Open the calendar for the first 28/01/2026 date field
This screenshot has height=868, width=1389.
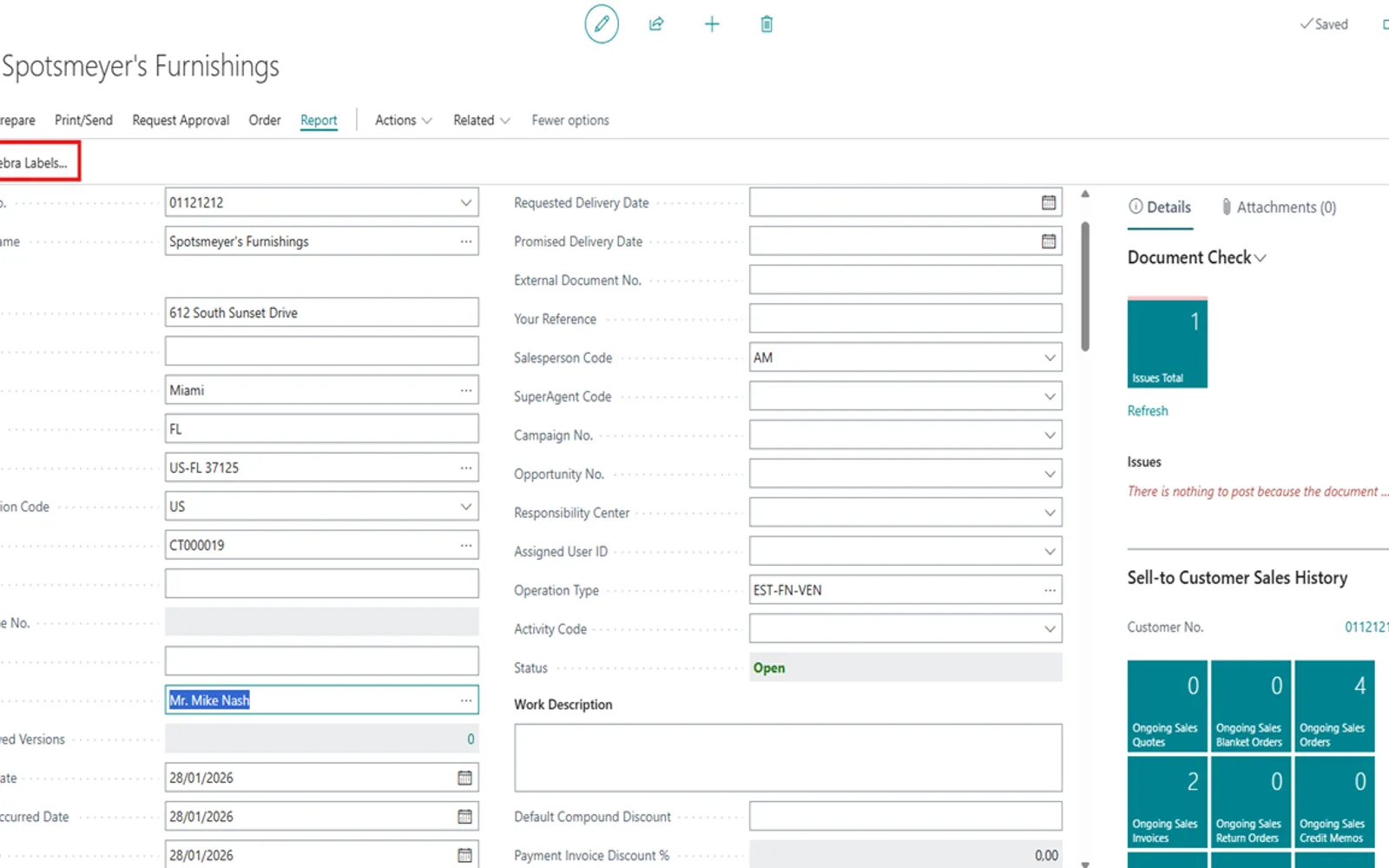click(x=465, y=778)
